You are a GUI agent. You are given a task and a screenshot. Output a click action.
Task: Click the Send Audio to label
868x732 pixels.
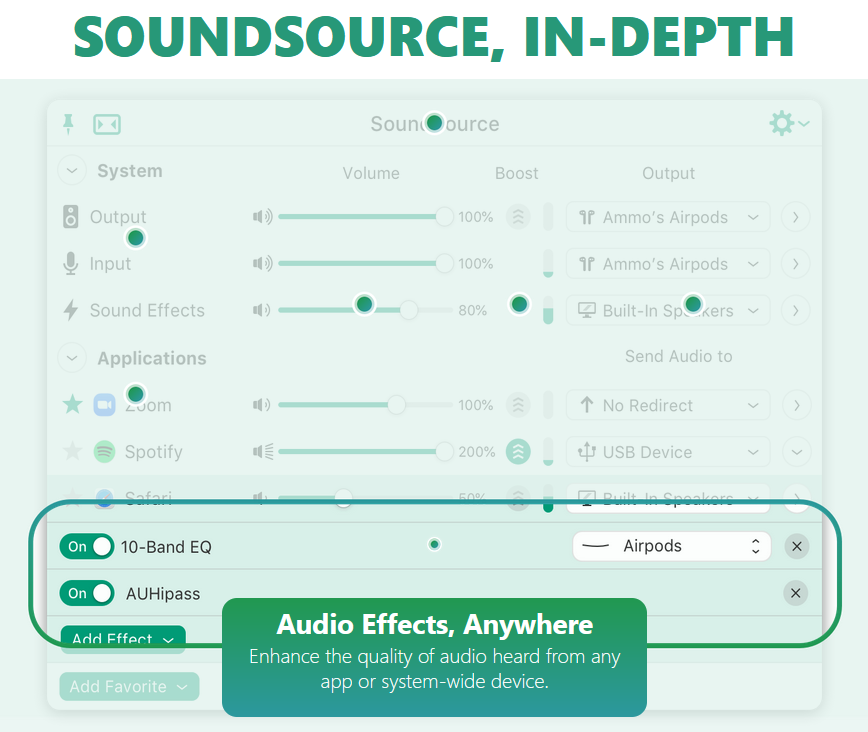[679, 356]
